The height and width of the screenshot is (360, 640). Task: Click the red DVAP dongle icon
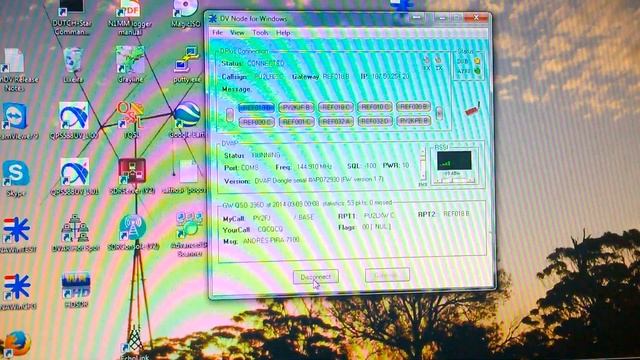click(473, 109)
